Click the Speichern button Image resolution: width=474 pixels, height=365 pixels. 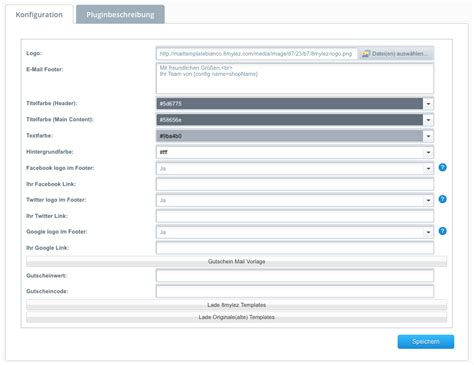pyautogui.click(x=426, y=342)
